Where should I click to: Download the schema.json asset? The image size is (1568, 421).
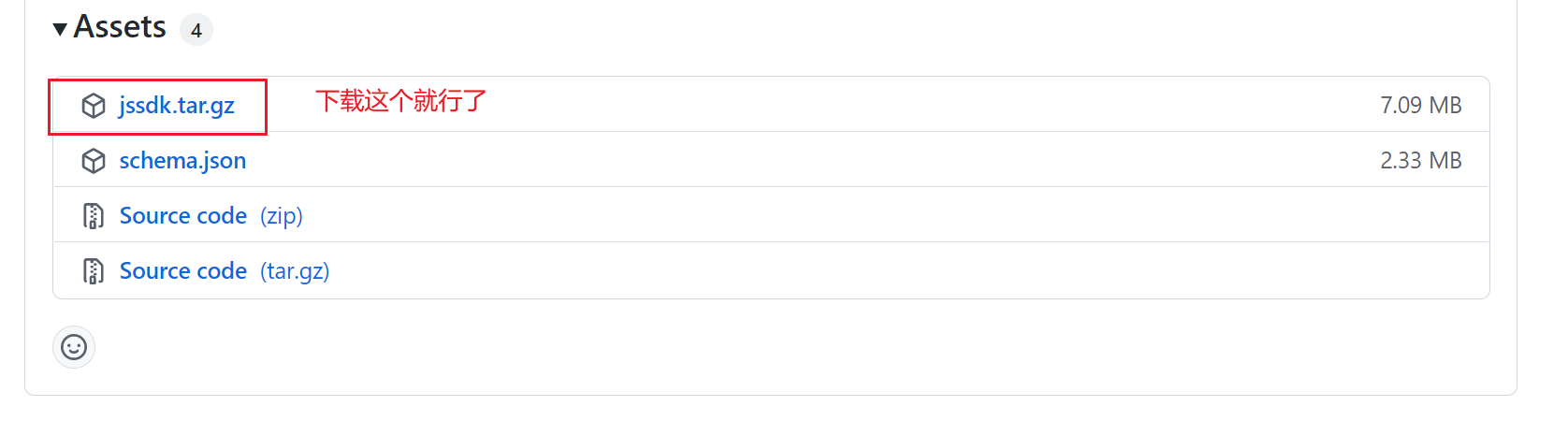point(182,161)
